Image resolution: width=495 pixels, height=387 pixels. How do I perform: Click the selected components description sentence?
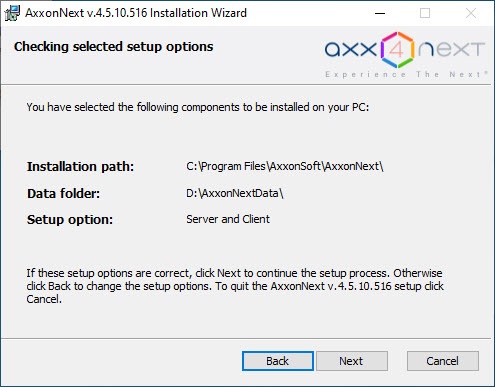[x=198, y=107]
